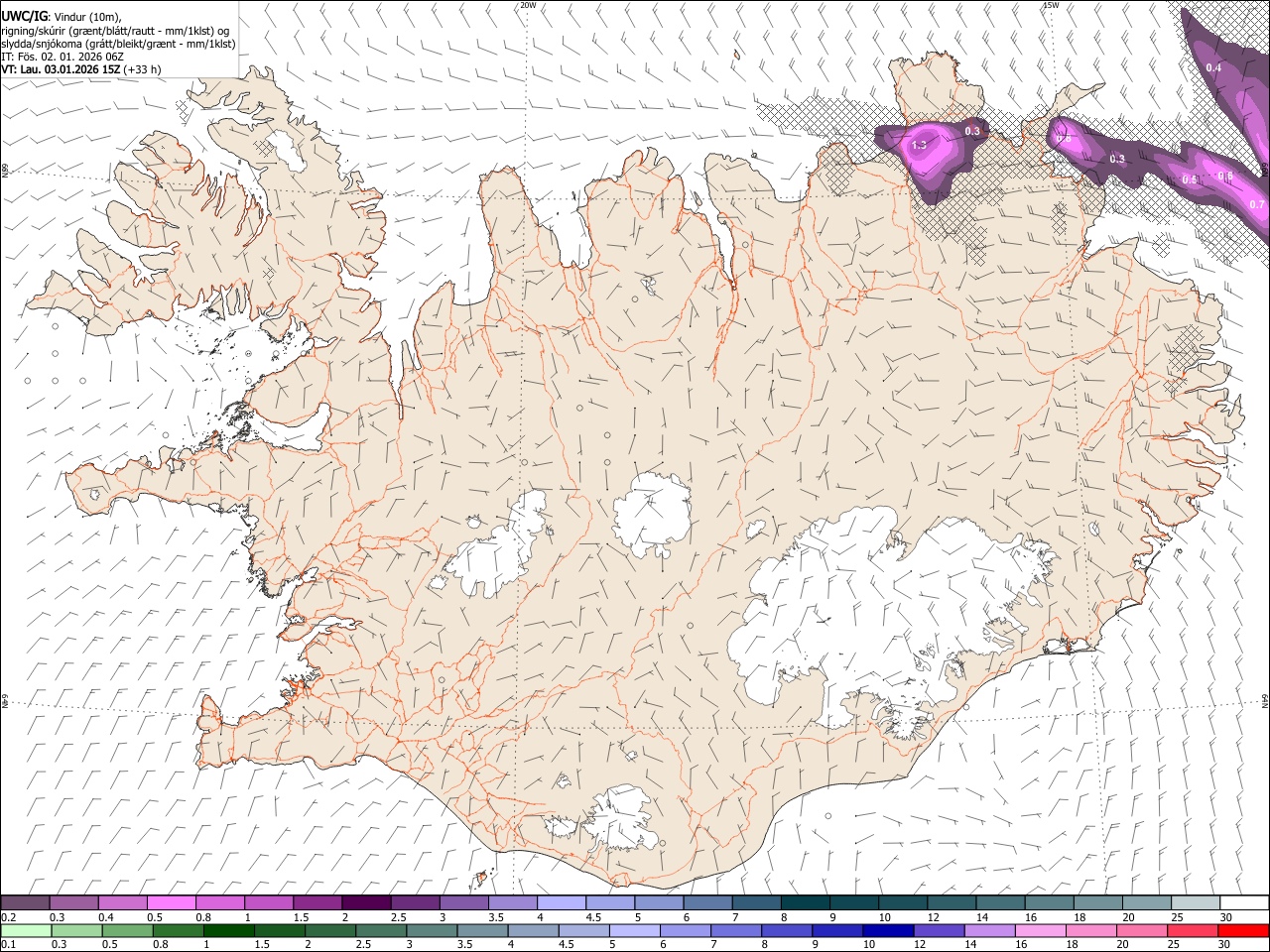The height and width of the screenshot is (952, 1270).
Task: Click the IT: Fös. 02. 01. 2026 06Z line
Action: pos(63,57)
